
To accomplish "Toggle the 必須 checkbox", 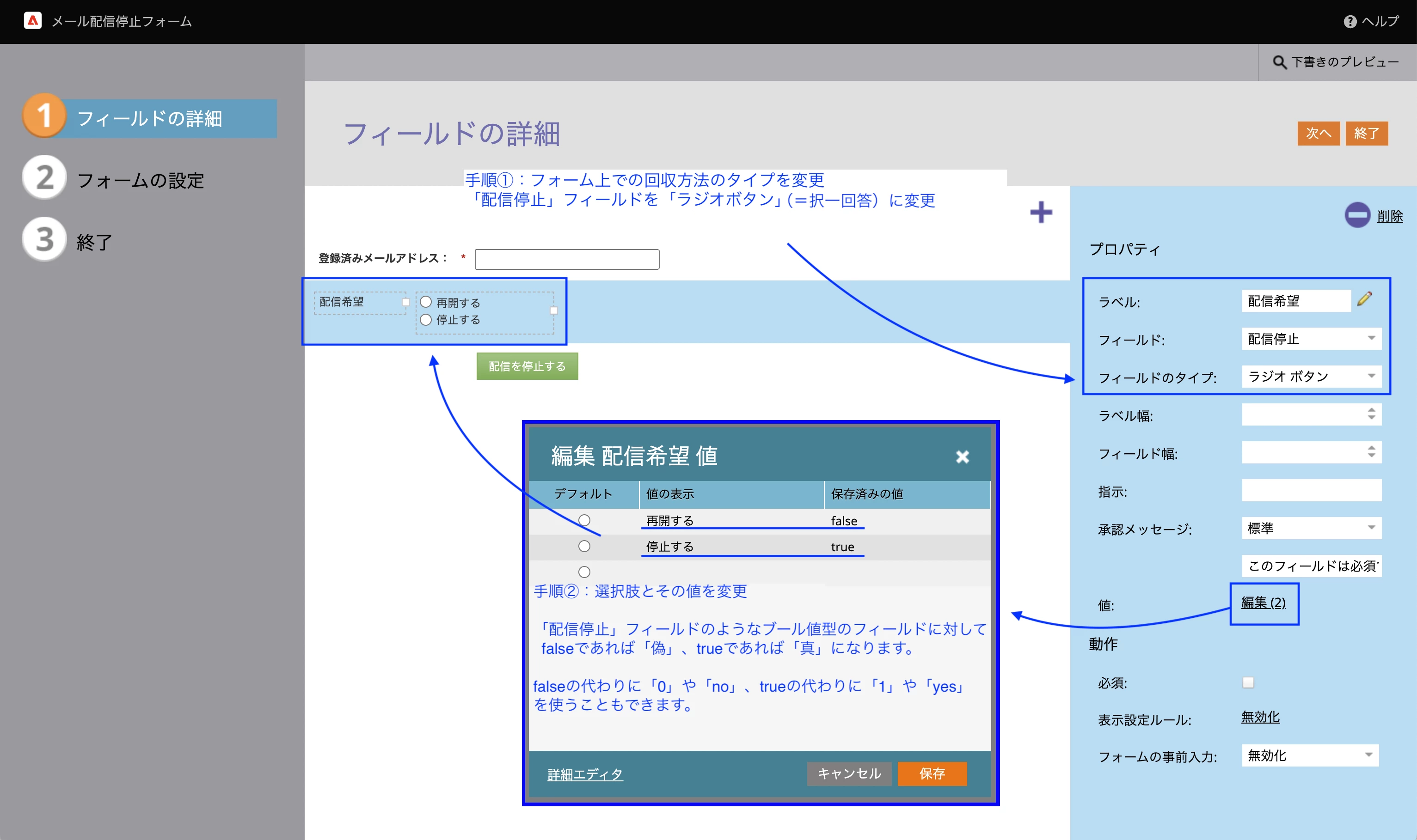I will (1248, 682).
